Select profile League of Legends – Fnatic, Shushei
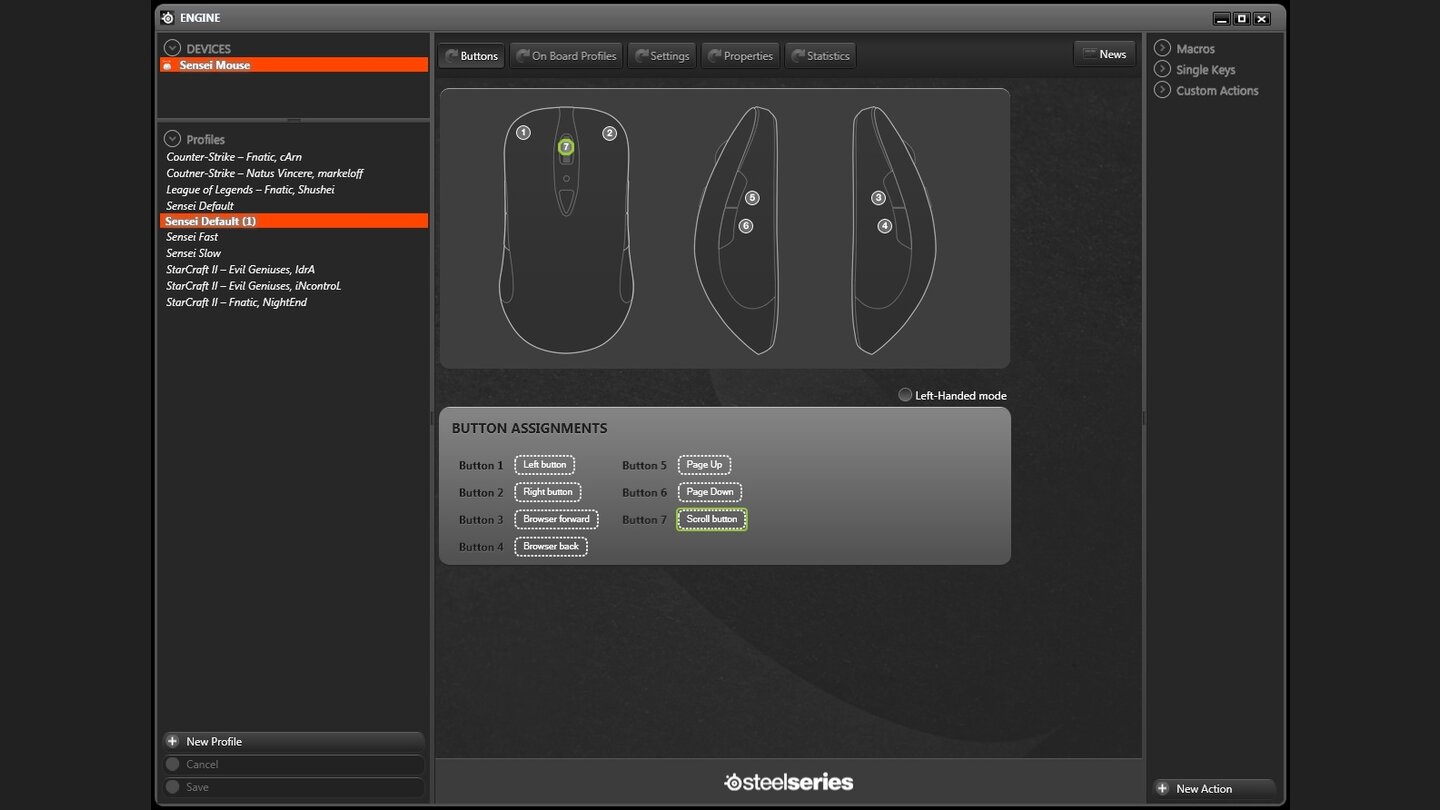This screenshot has height=810, width=1440. click(250, 189)
